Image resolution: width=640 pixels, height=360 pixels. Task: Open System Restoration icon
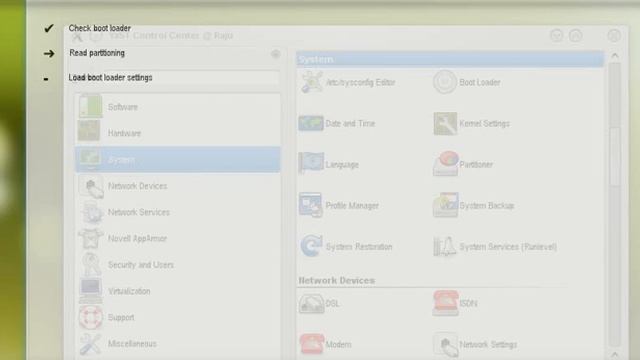pos(311,246)
